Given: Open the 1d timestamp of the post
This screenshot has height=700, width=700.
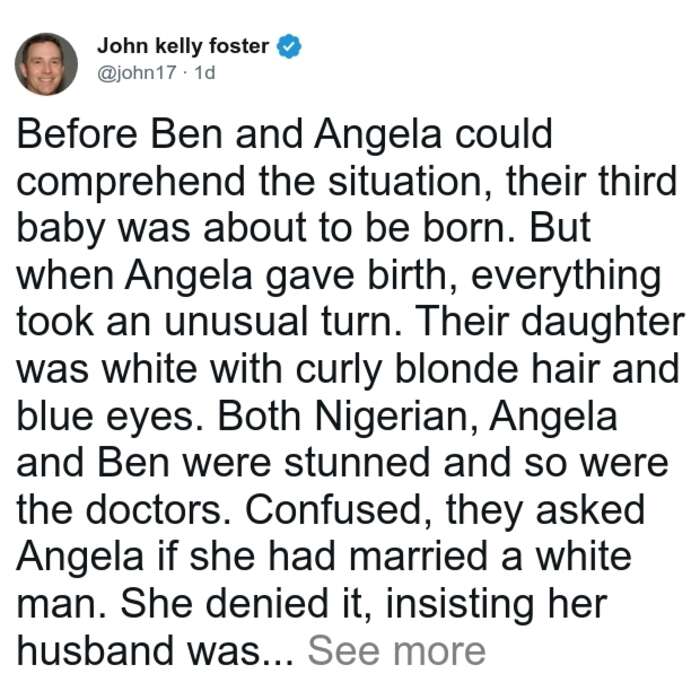Looking at the screenshot, I should [205, 72].
